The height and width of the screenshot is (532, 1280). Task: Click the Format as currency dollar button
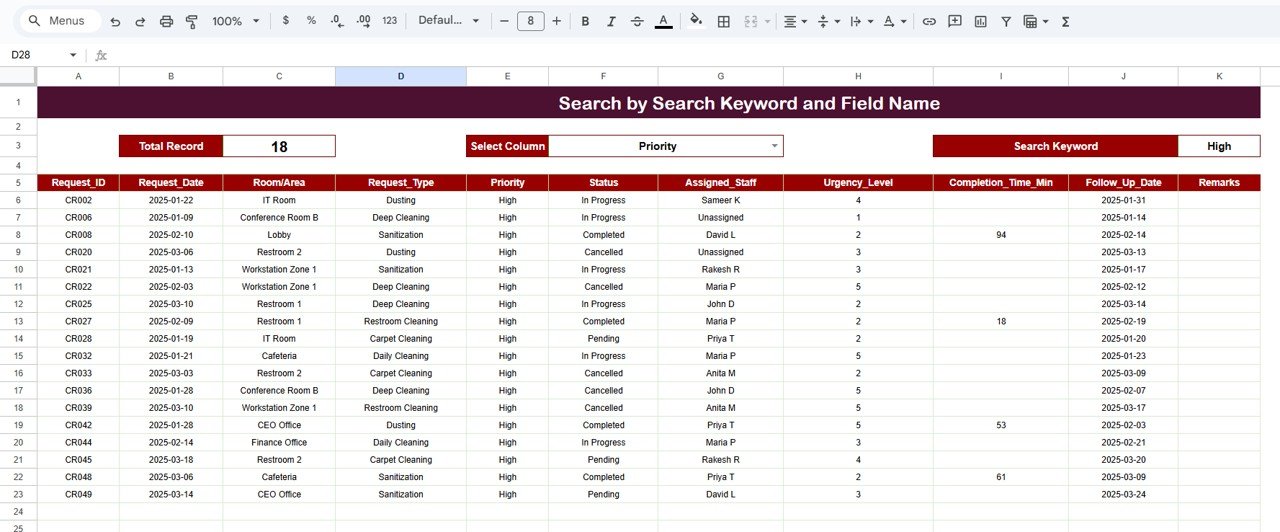[286, 21]
